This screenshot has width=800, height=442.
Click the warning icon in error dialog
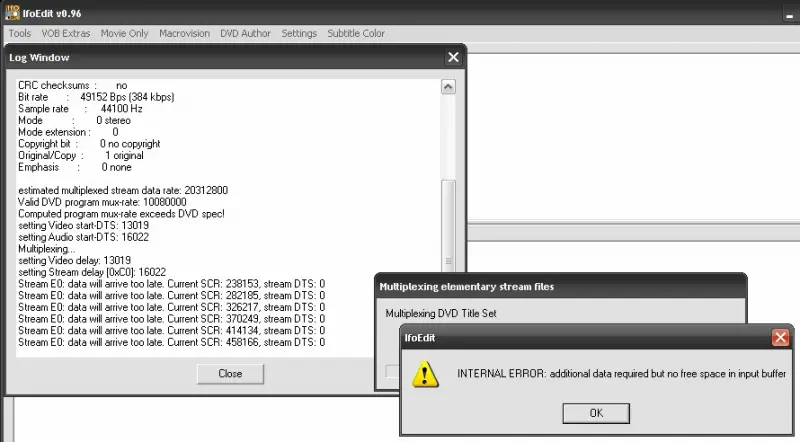[425, 374]
